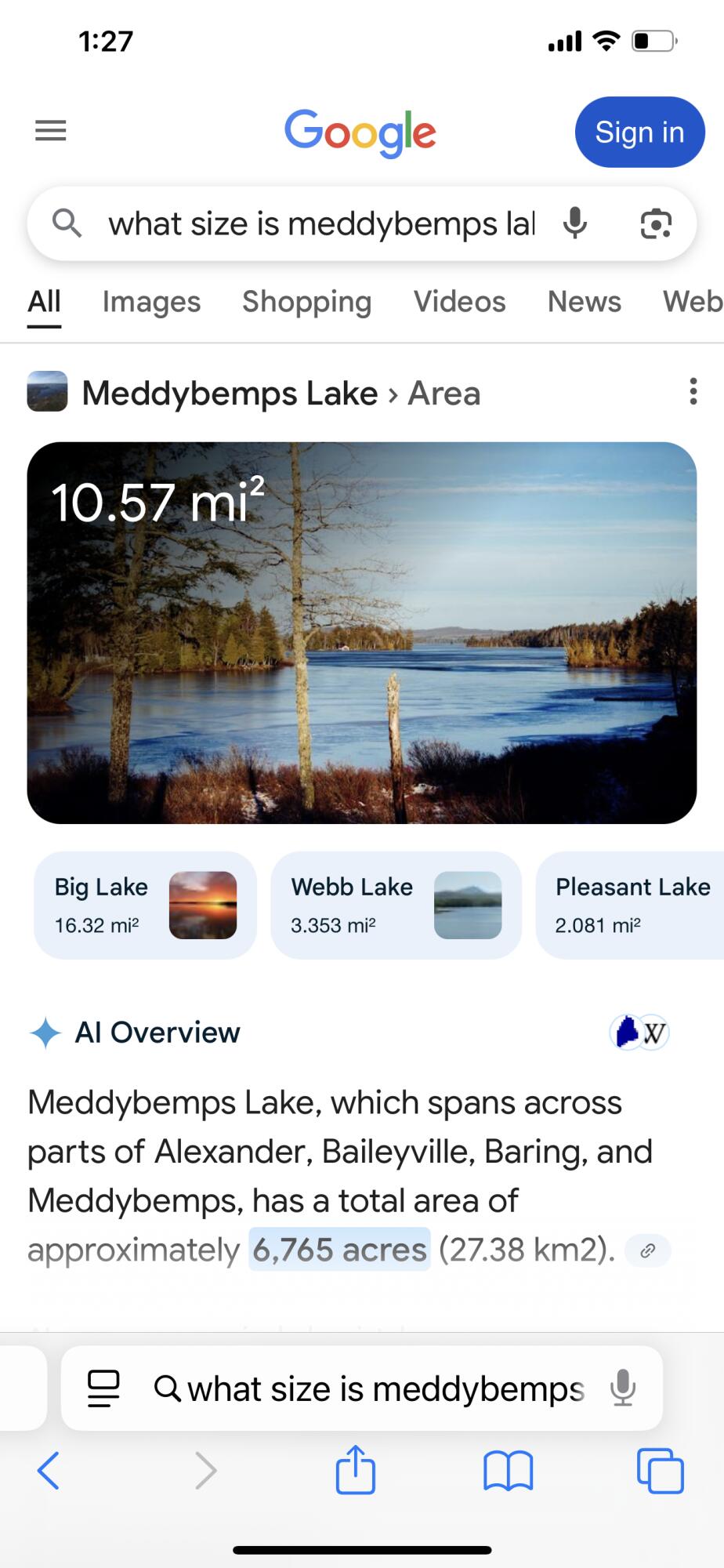Show open Safari tabs
This screenshot has height=1568, width=724.
point(660,1470)
